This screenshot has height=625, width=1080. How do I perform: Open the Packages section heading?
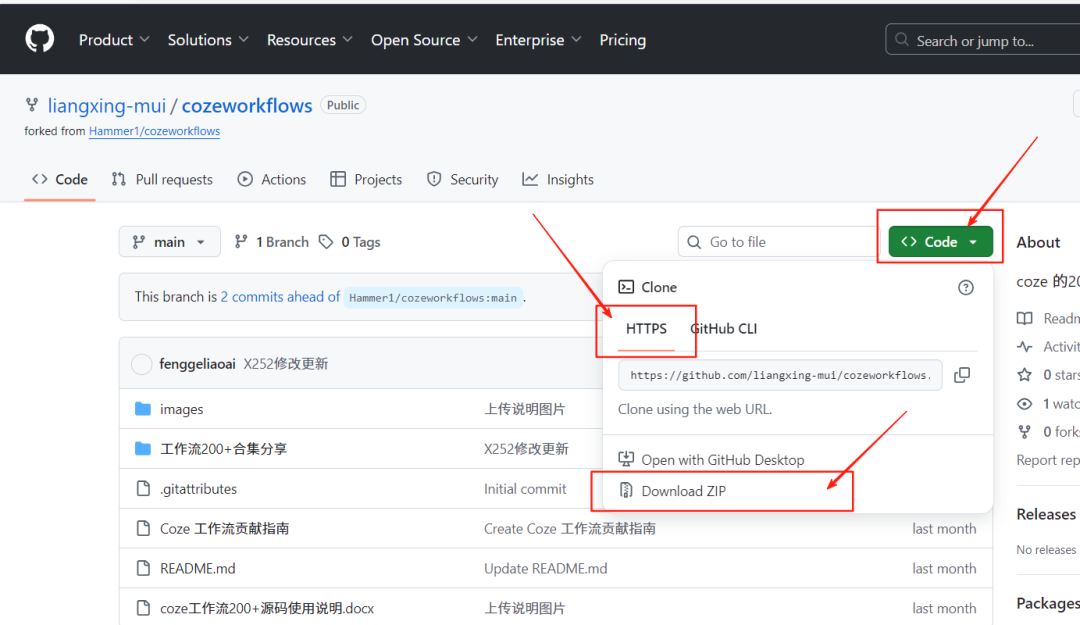(x=1048, y=604)
